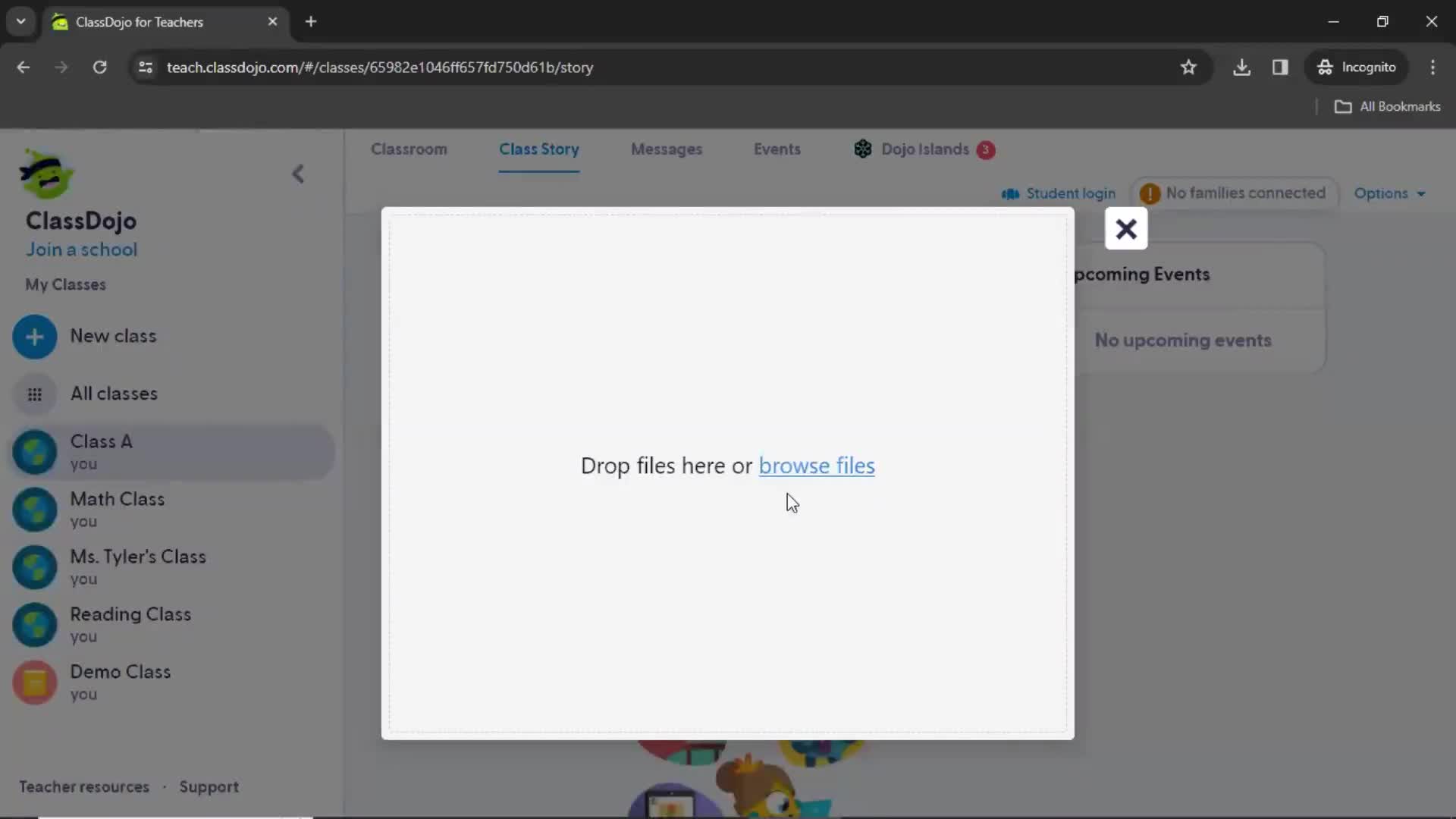Viewport: 1456px width, 819px height.
Task: Click the Student login icon
Action: (x=1011, y=192)
